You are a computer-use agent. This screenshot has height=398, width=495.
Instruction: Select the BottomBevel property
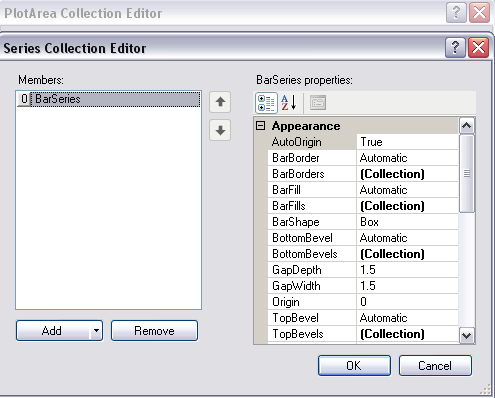coord(312,238)
